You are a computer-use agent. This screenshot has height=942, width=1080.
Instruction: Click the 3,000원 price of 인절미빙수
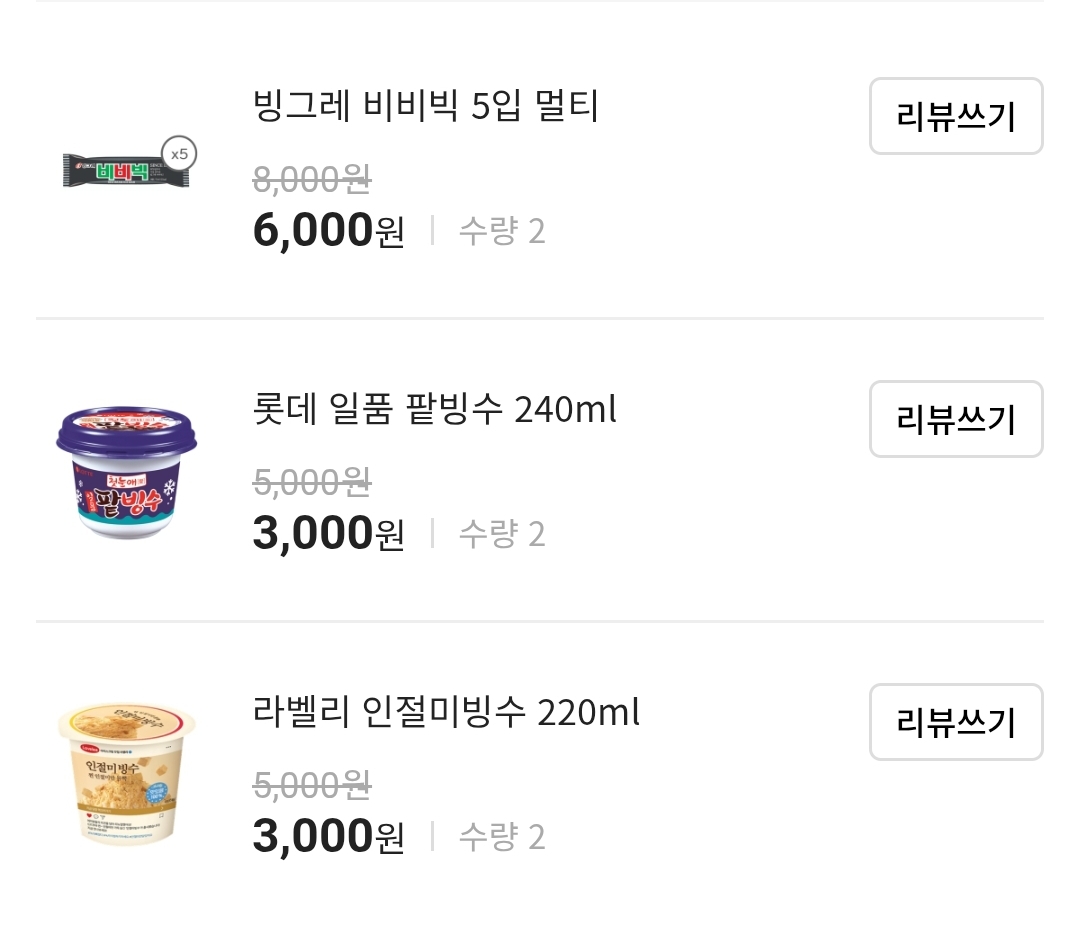(328, 835)
